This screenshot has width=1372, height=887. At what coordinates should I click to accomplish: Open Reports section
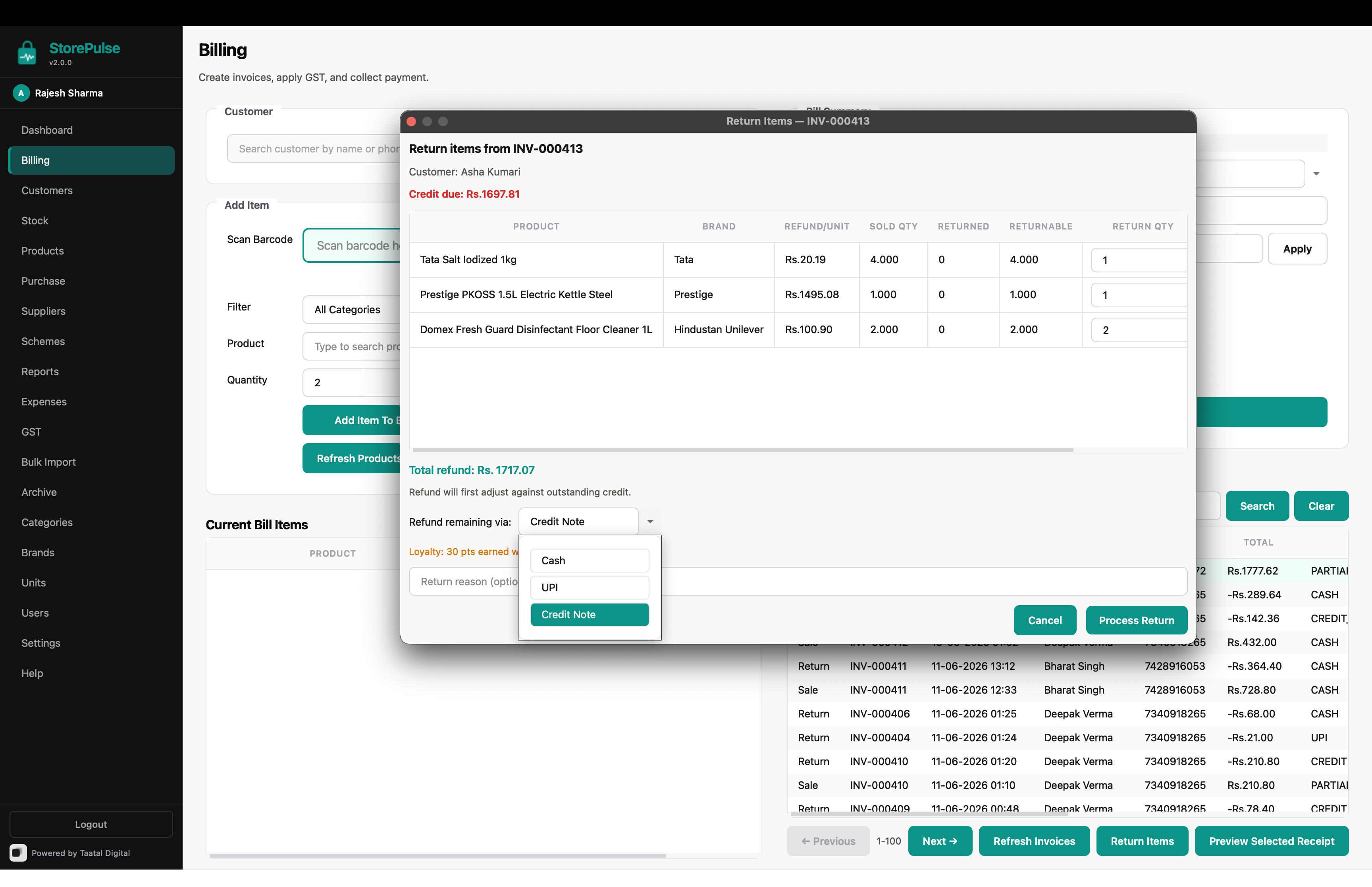coord(91,372)
